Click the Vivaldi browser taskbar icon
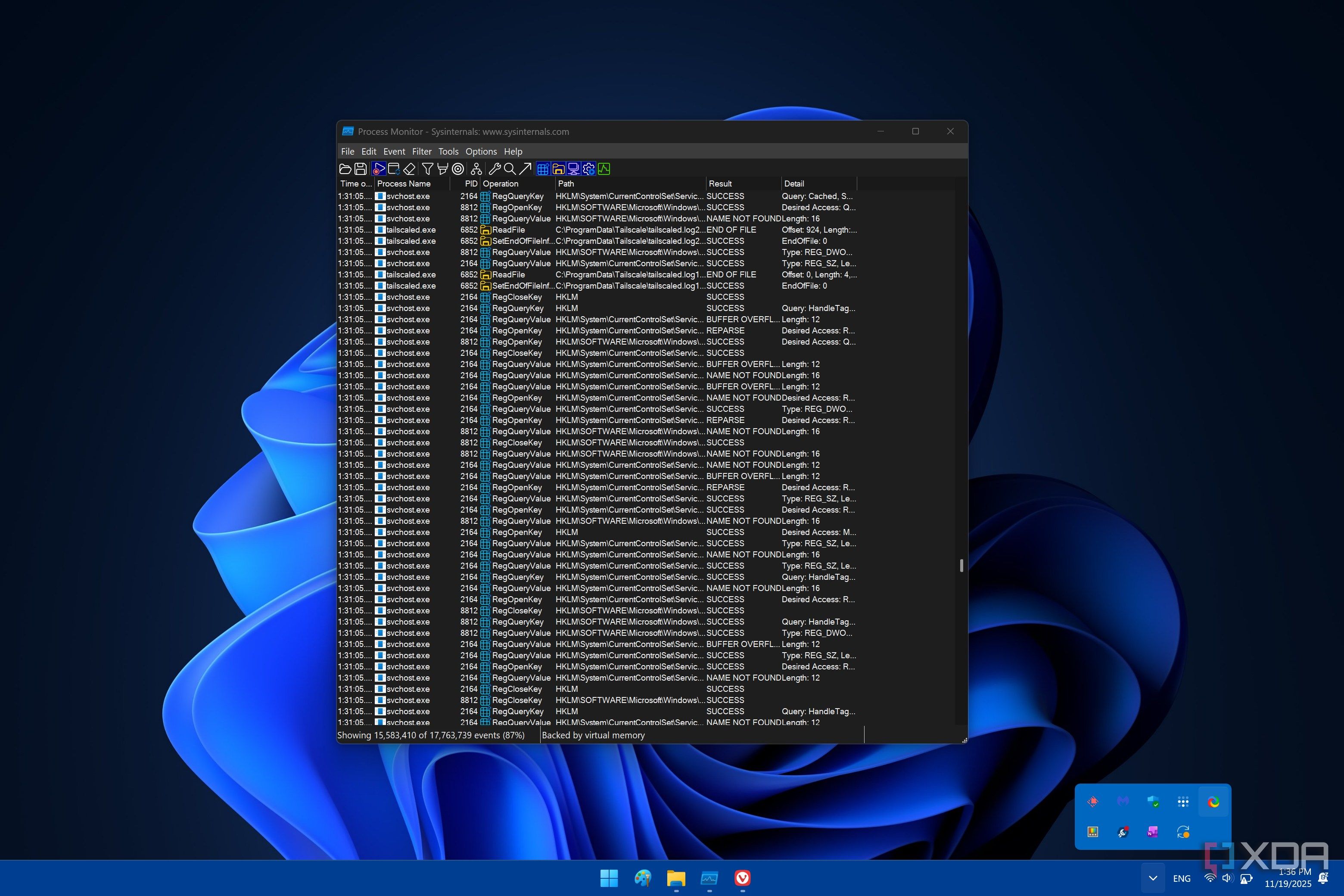 pyautogui.click(x=742, y=878)
